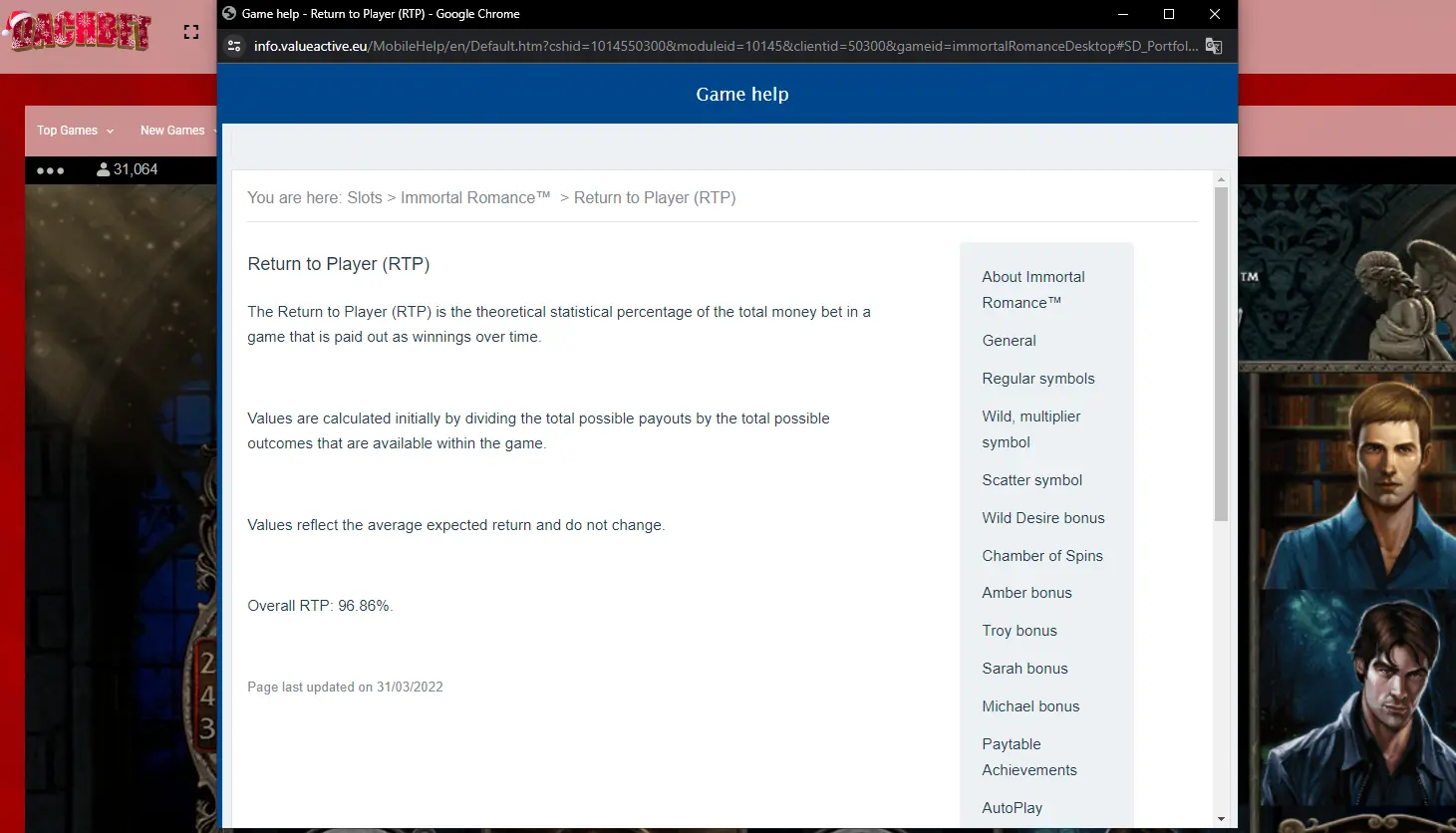Screen dimensions: 1456x833
Task: Toggle fullscreen icon on casino page
Action: coord(191,32)
